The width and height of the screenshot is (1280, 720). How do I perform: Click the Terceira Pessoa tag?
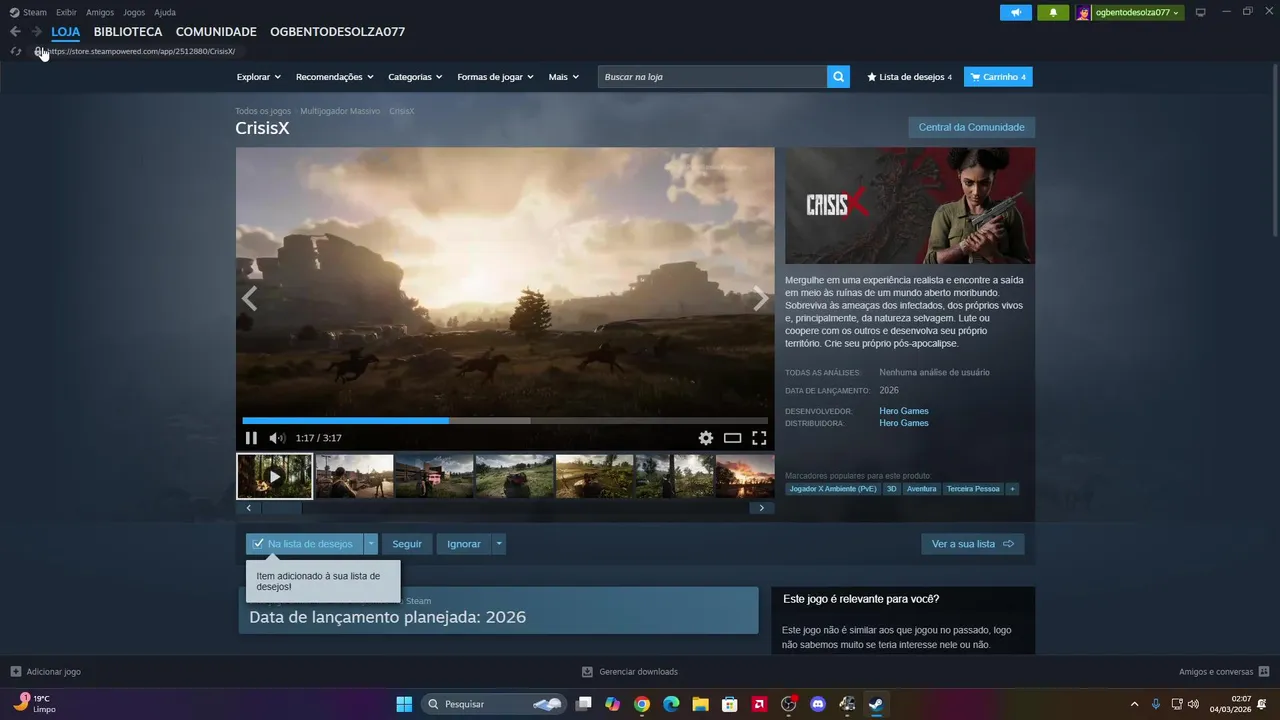[x=973, y=489]
